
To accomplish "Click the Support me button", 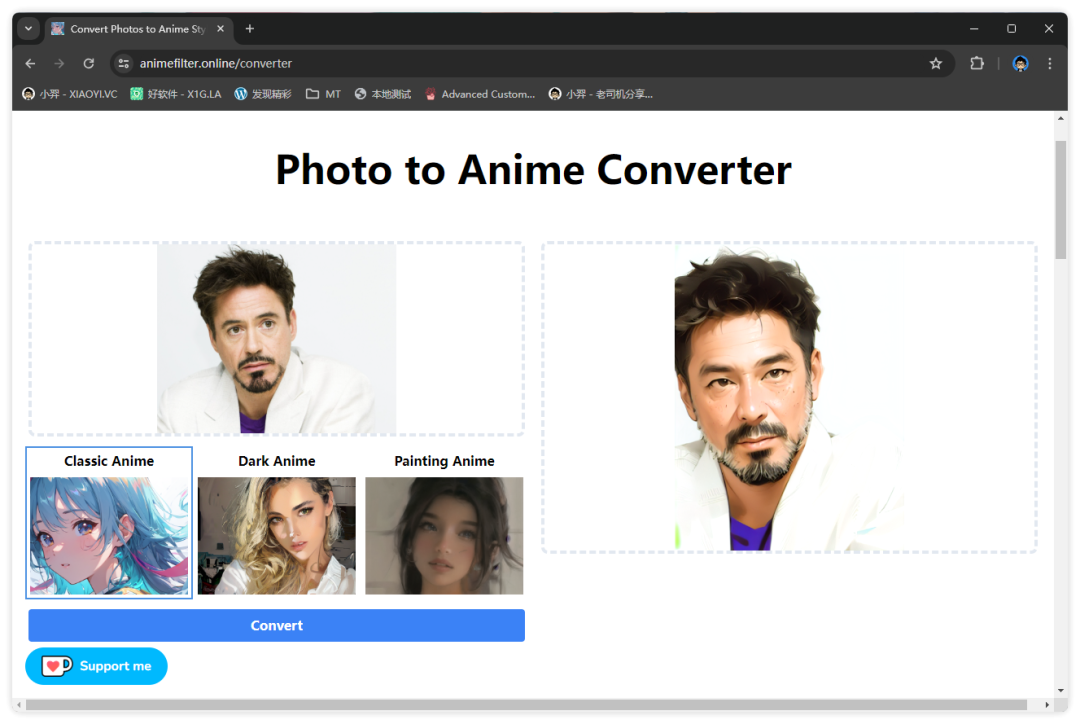I will coord(96,666).
